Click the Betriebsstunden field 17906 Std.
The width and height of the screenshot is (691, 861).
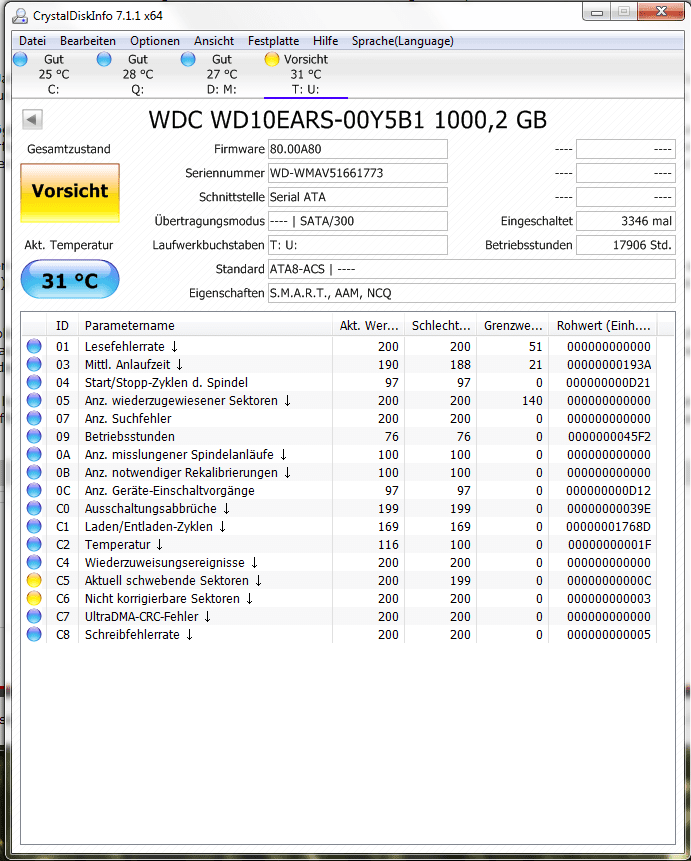coord(626,245)
